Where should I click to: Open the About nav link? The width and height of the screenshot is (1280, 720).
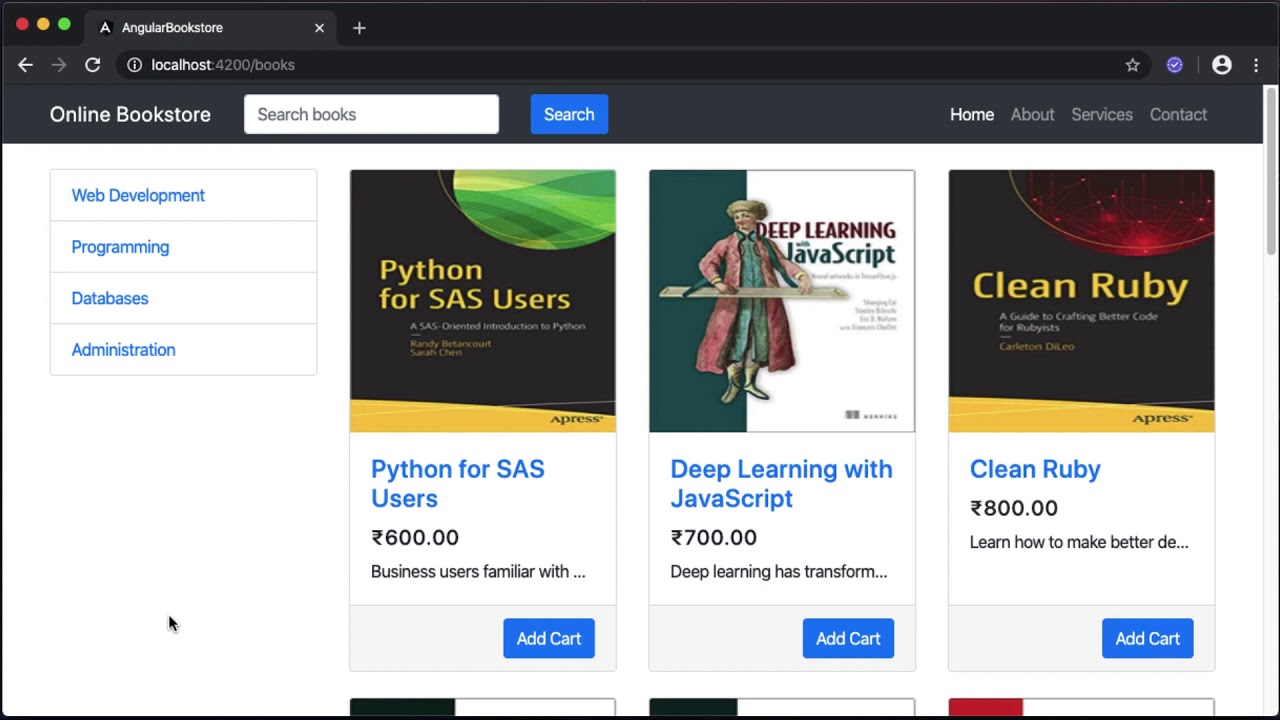click(x=1032, y=114)
